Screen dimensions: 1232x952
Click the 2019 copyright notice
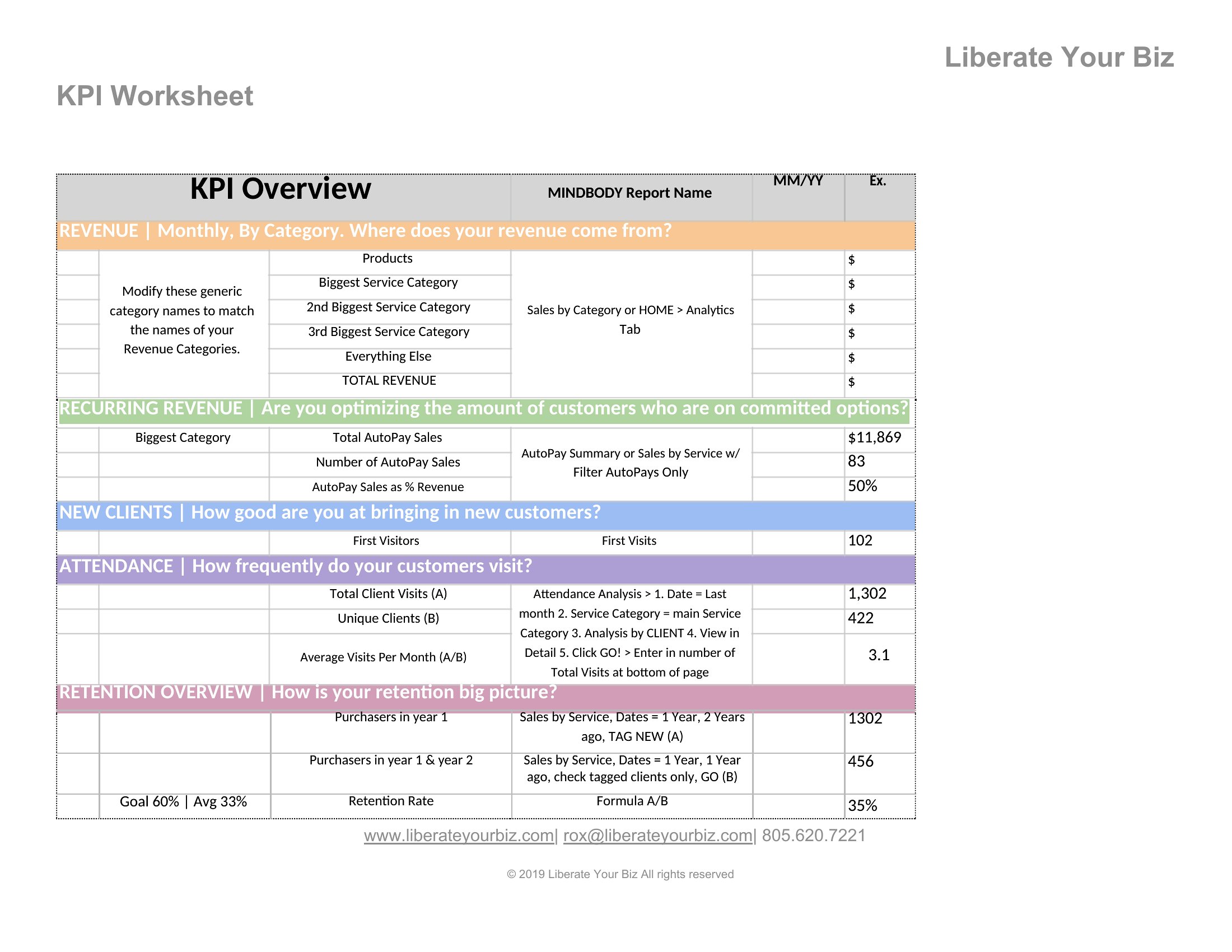[620, 874]
